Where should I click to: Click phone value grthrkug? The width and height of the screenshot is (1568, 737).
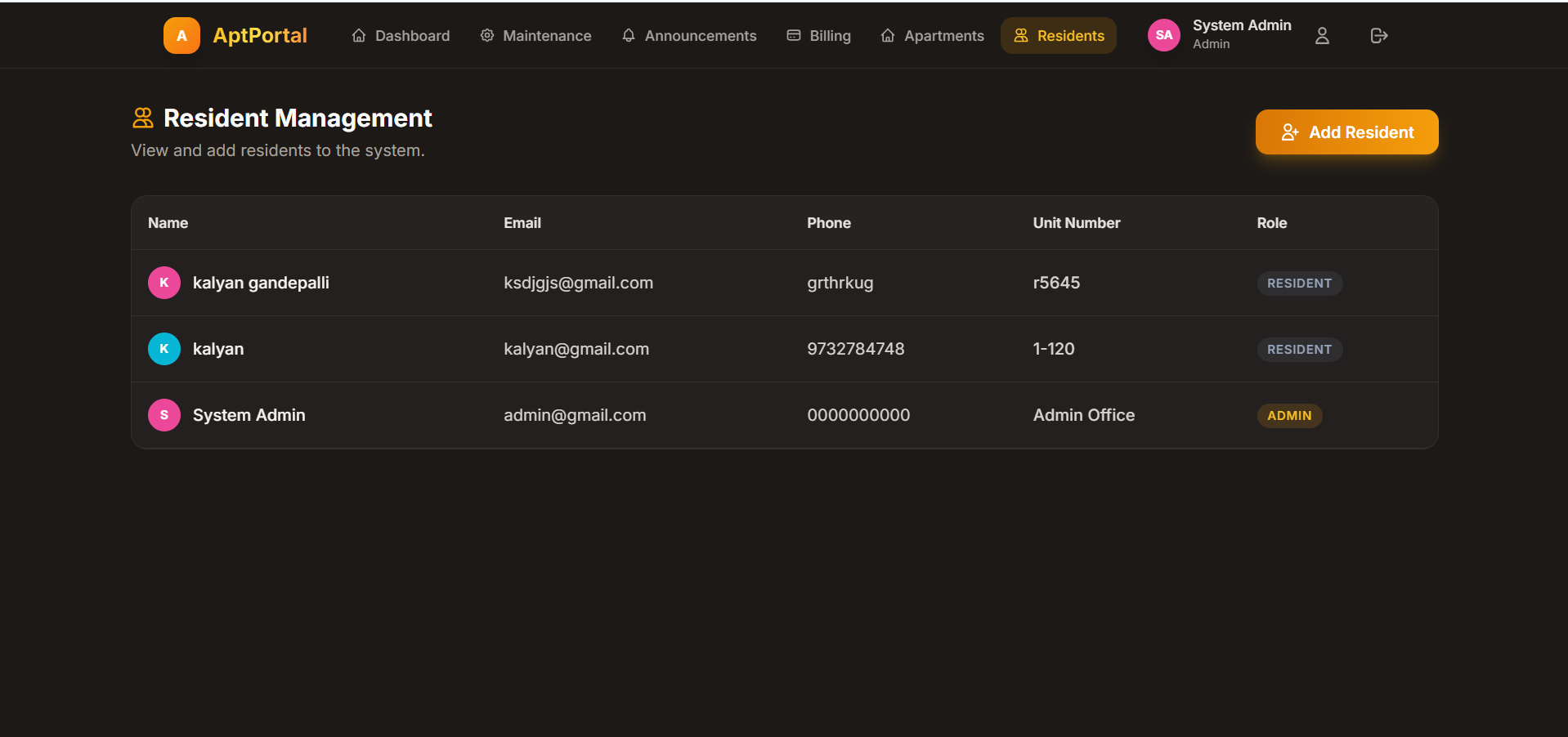coord(840,283)
